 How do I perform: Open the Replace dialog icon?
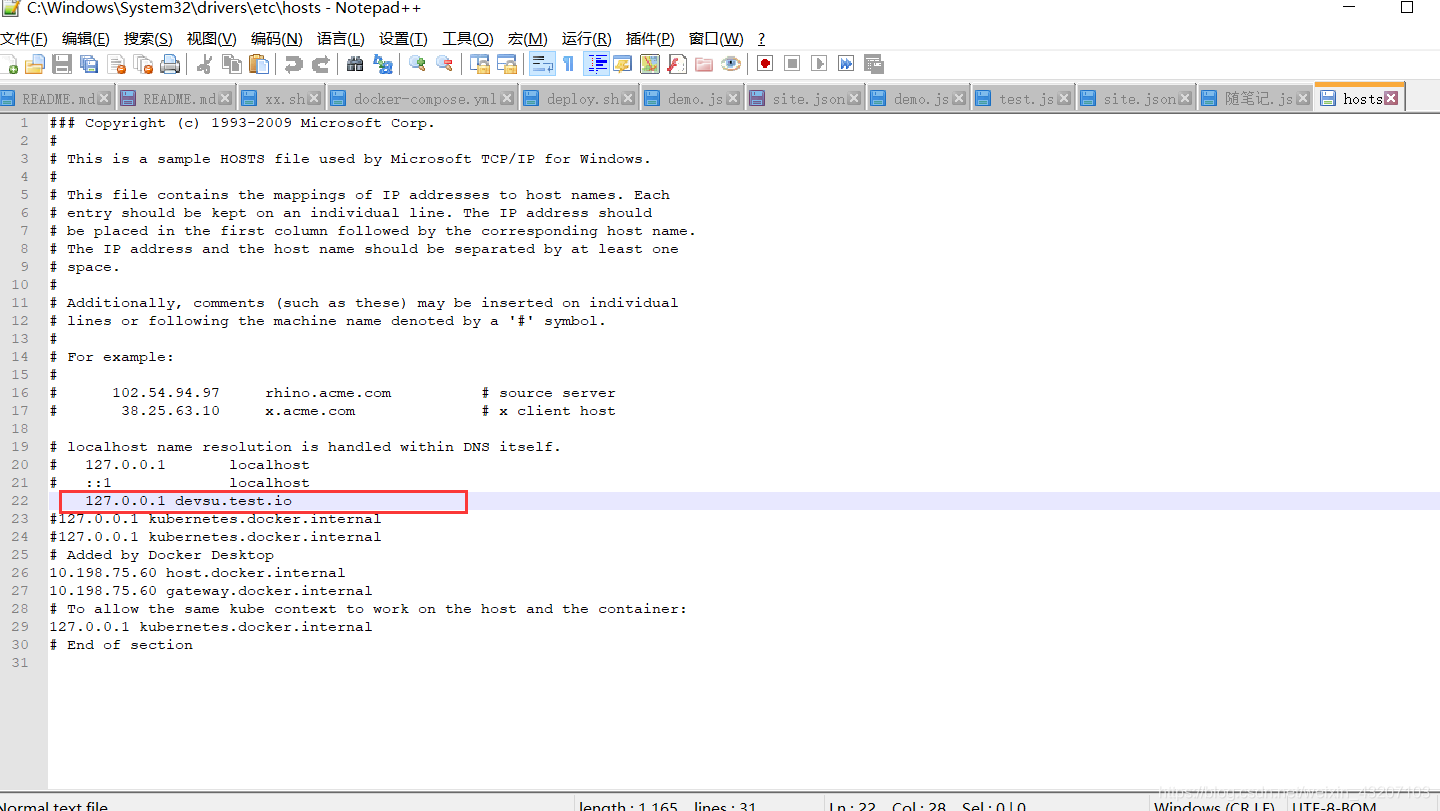point(382,64)
